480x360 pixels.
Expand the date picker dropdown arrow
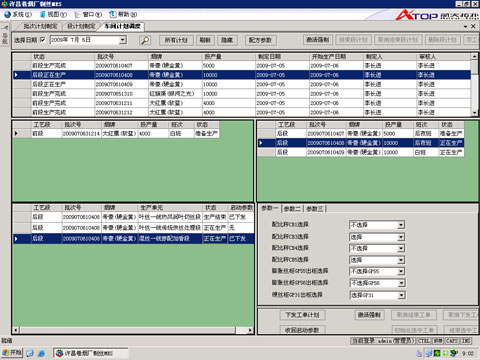[123, 40]
